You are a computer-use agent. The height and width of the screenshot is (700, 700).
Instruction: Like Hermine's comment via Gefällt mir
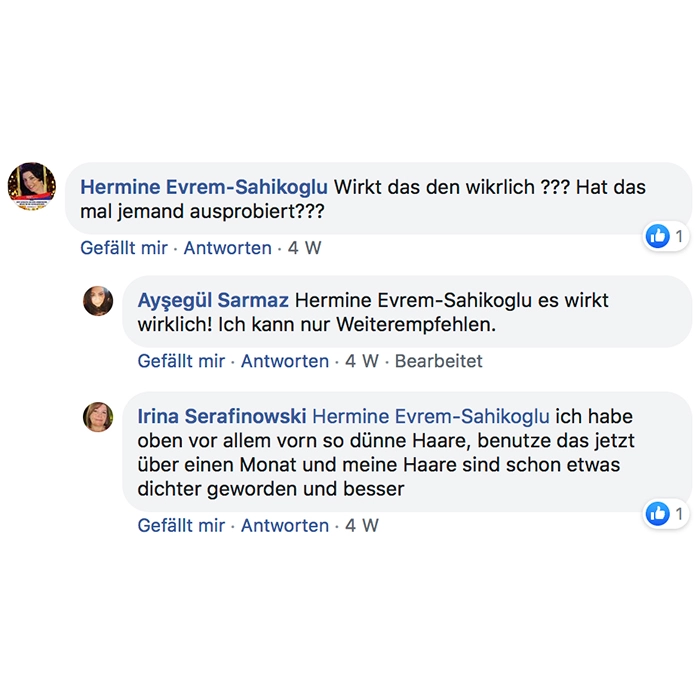124,248
